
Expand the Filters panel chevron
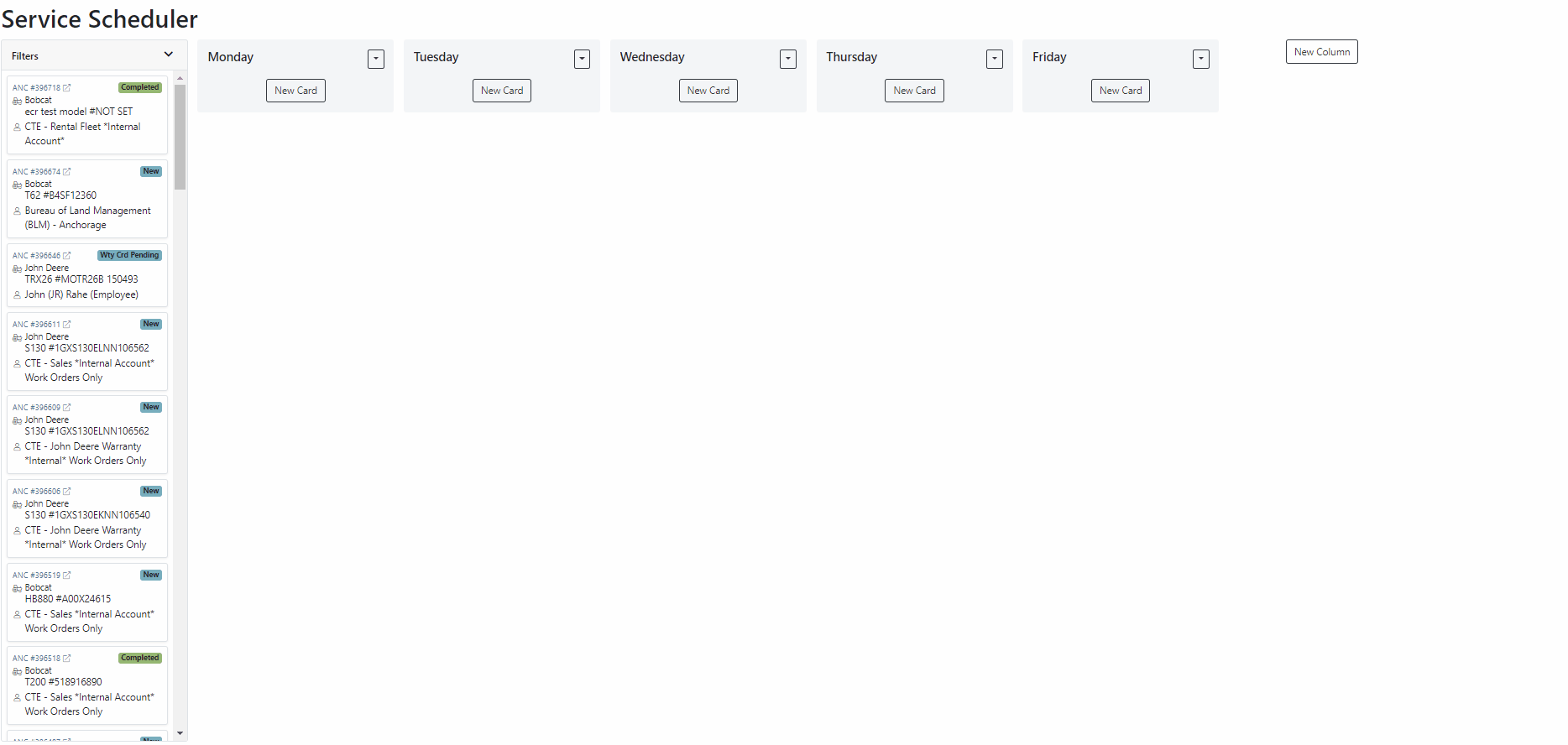[x=169, y=55]
